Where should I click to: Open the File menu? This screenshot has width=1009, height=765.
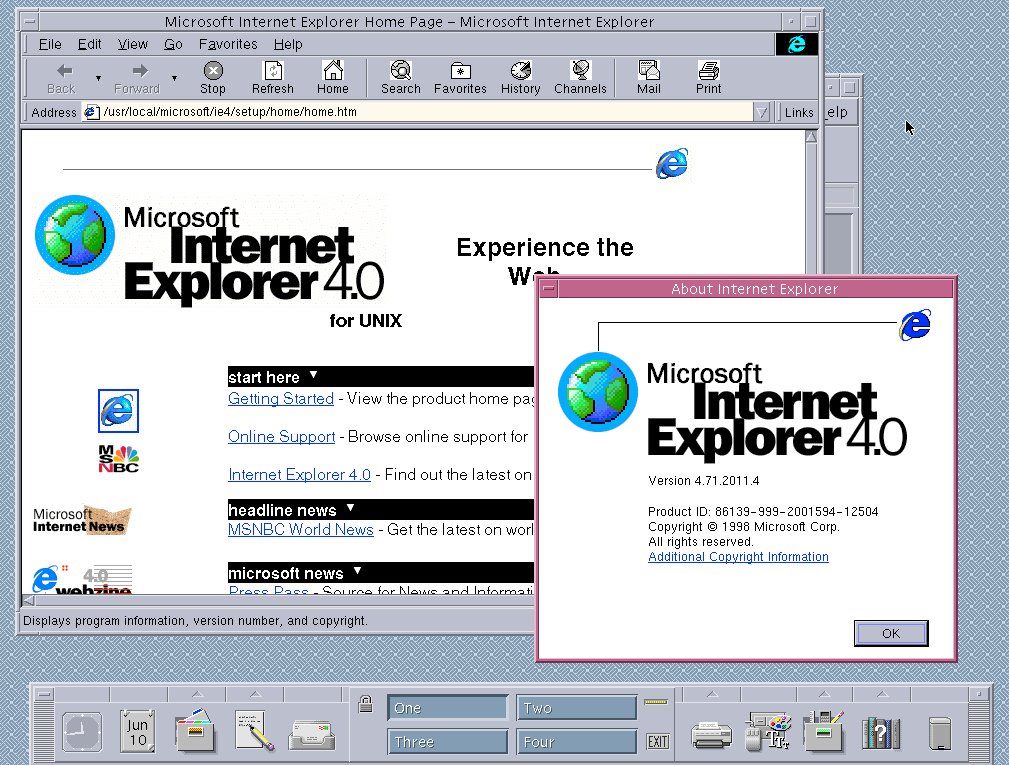click(x=50, y=44)
